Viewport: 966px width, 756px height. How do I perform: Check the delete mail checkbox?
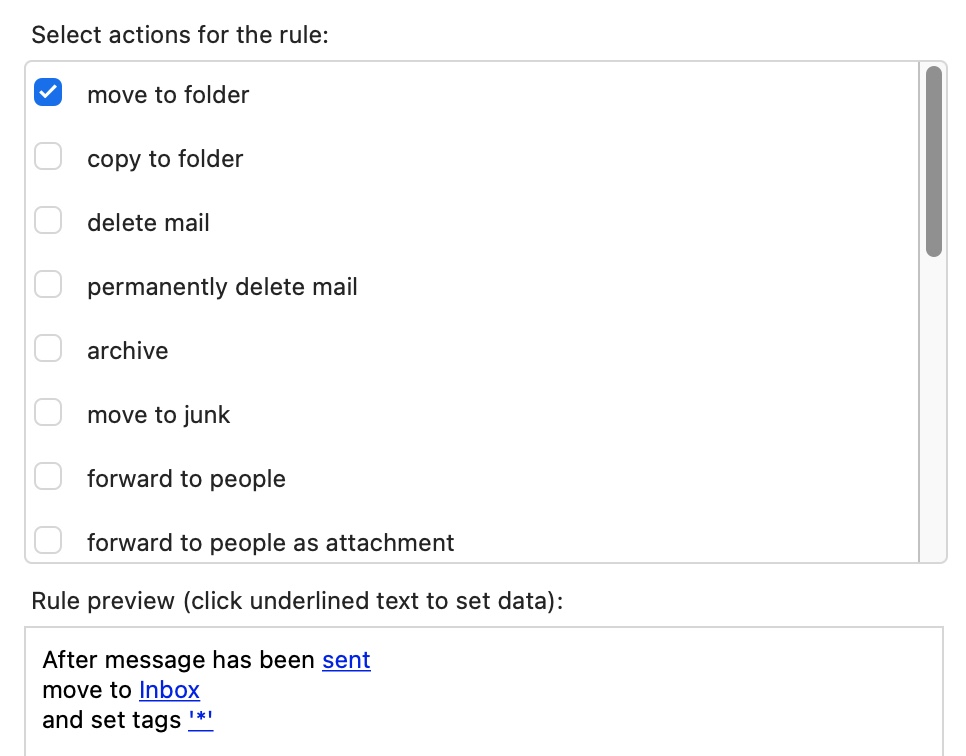tap(48, 221)
